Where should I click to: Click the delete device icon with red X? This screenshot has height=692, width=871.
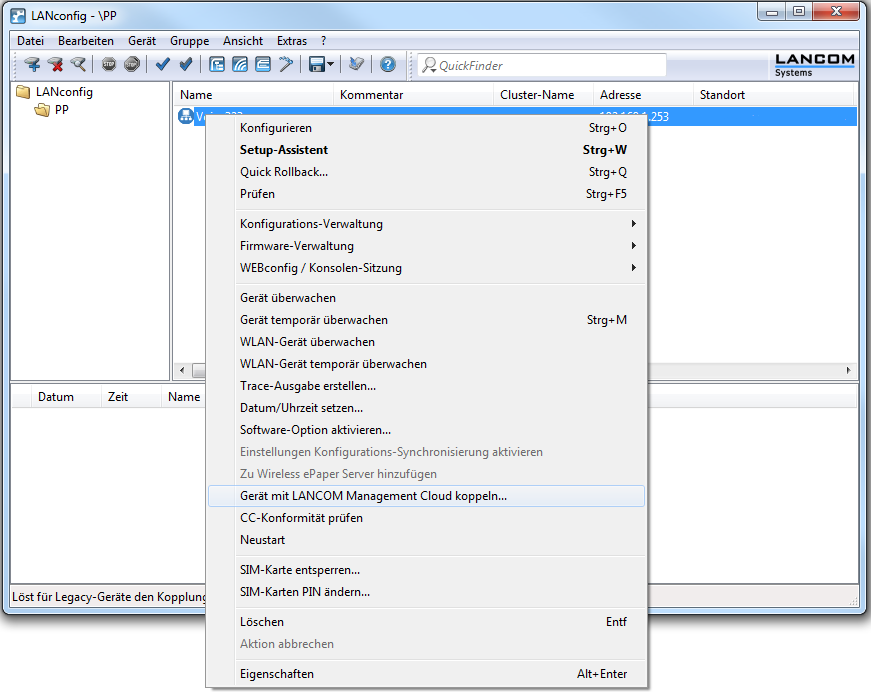click(x=55, y=65)
